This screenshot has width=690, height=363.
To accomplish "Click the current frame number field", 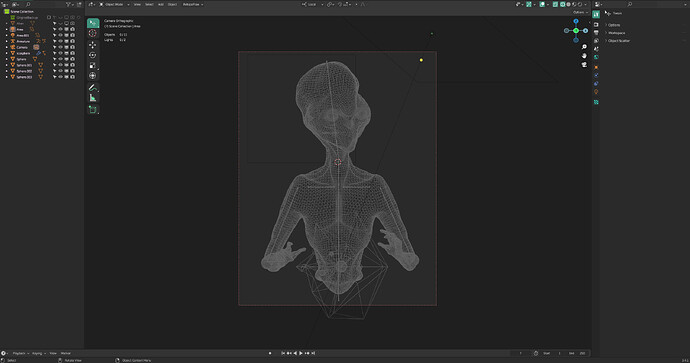I will pos(521,353).
